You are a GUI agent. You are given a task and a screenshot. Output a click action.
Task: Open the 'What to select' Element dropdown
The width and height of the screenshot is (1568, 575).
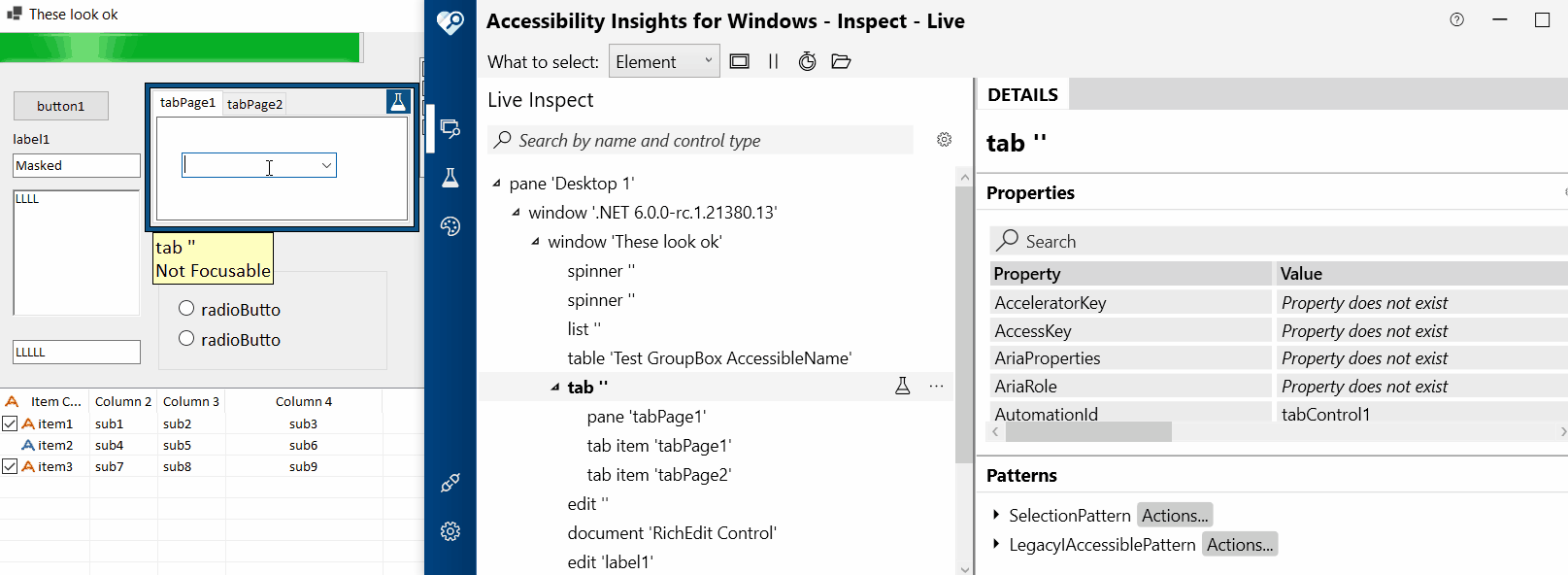point(664,61)
